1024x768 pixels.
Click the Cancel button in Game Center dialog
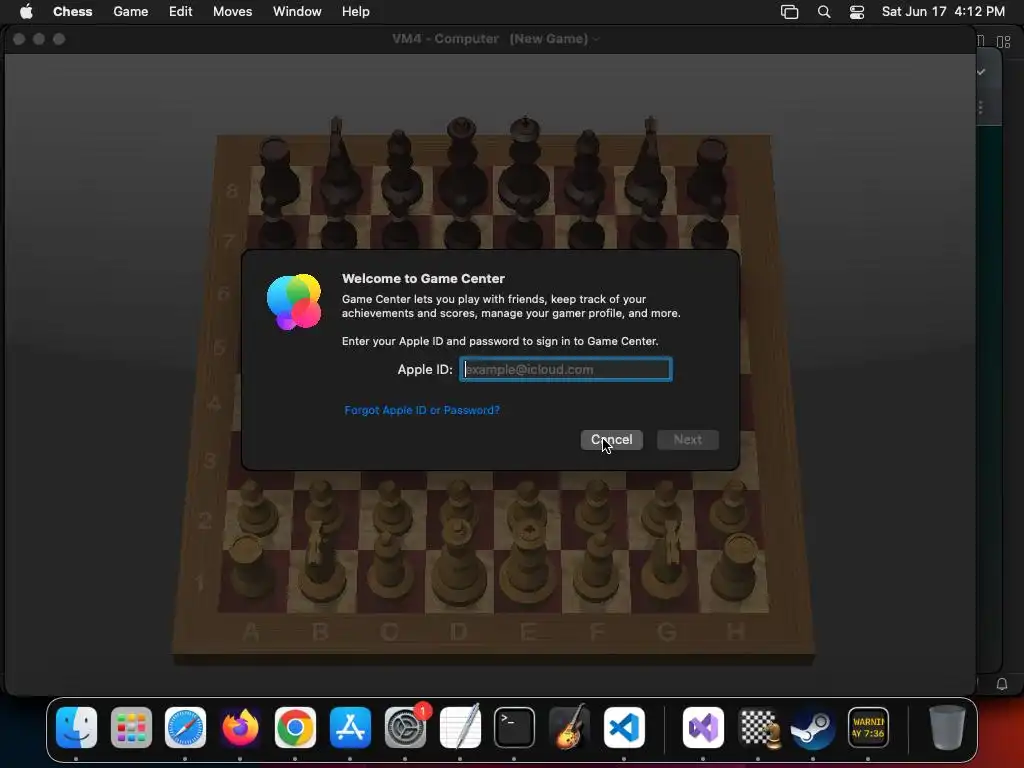point(611,440)
